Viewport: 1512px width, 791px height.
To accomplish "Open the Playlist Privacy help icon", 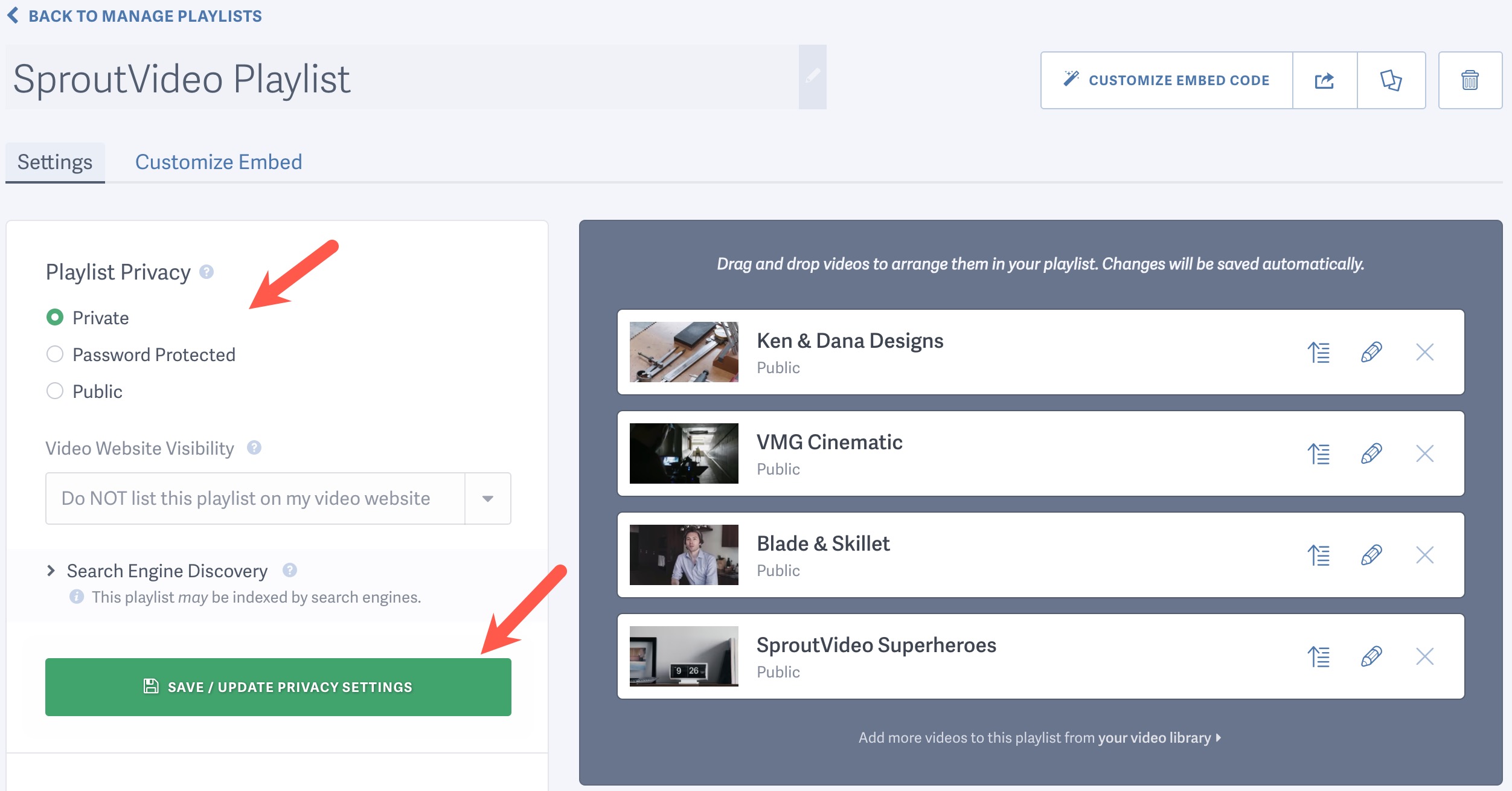I will click(x=206, y=272).
